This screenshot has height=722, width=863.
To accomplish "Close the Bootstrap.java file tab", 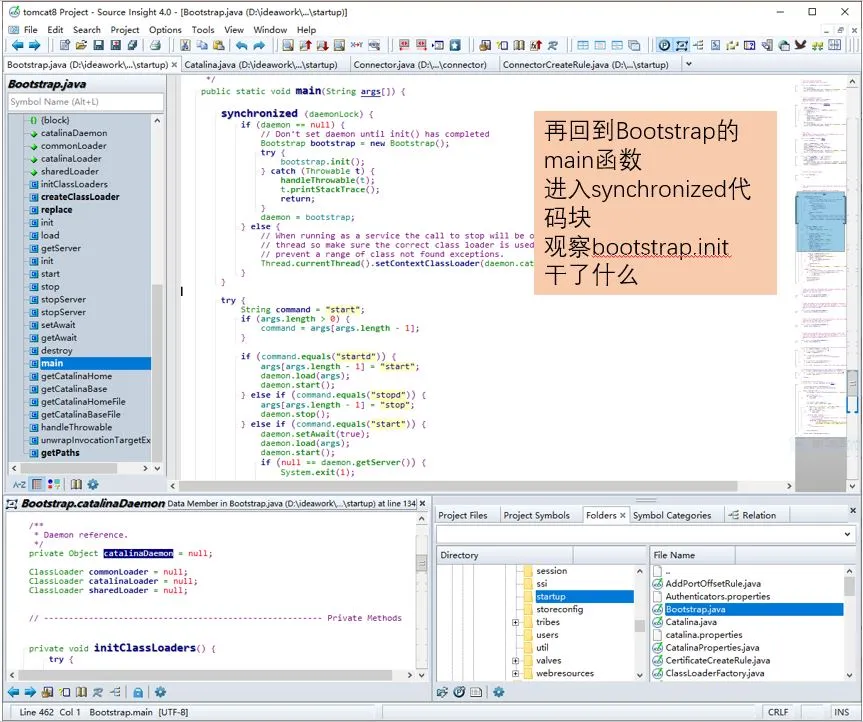I will pyautogui.click(x=174, y=65).
